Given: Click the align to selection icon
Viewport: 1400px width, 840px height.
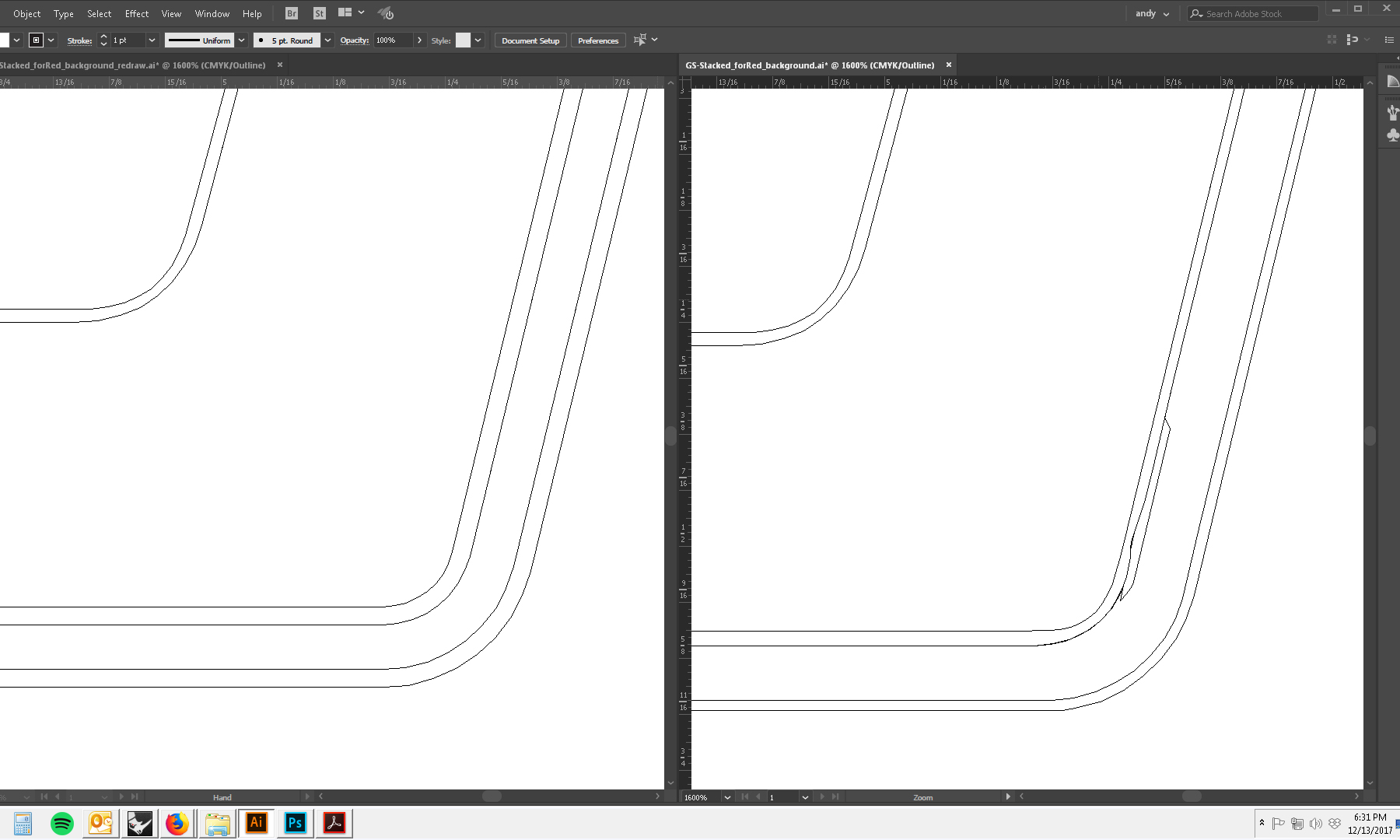Looking at the screenshot, I should pos(640,40).
